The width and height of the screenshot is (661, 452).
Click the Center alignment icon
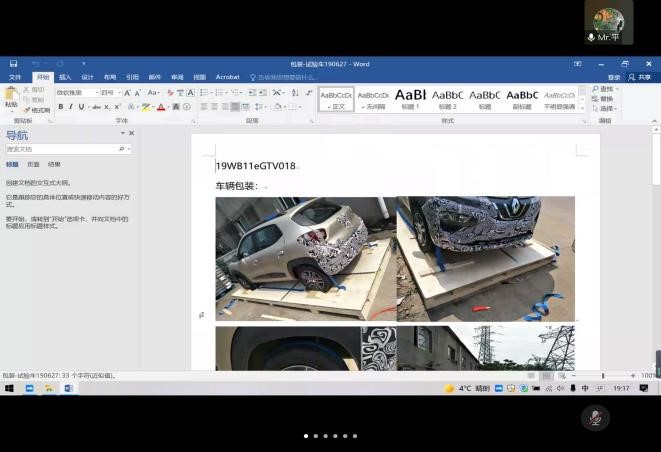click(x=215, y=107)
